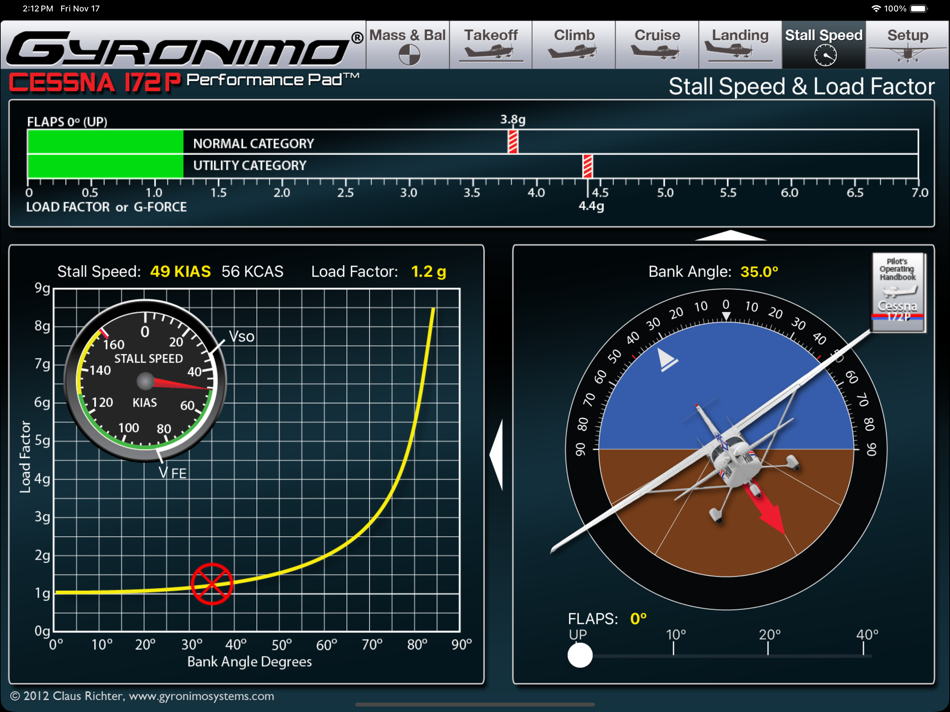
Task: Tap the red crosshair marker on curve
Action: [212, 584]
